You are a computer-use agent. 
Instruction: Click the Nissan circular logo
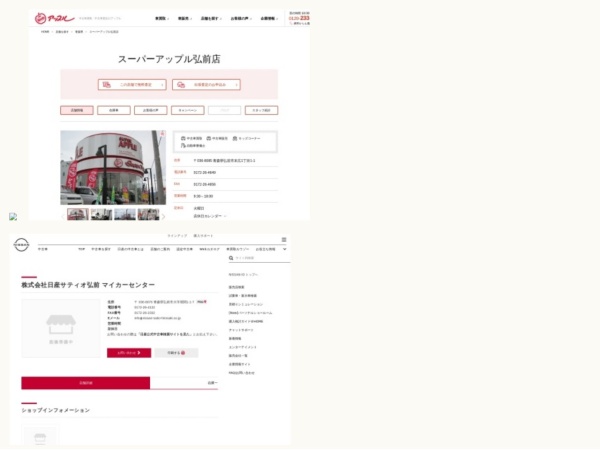coord(21,244)
